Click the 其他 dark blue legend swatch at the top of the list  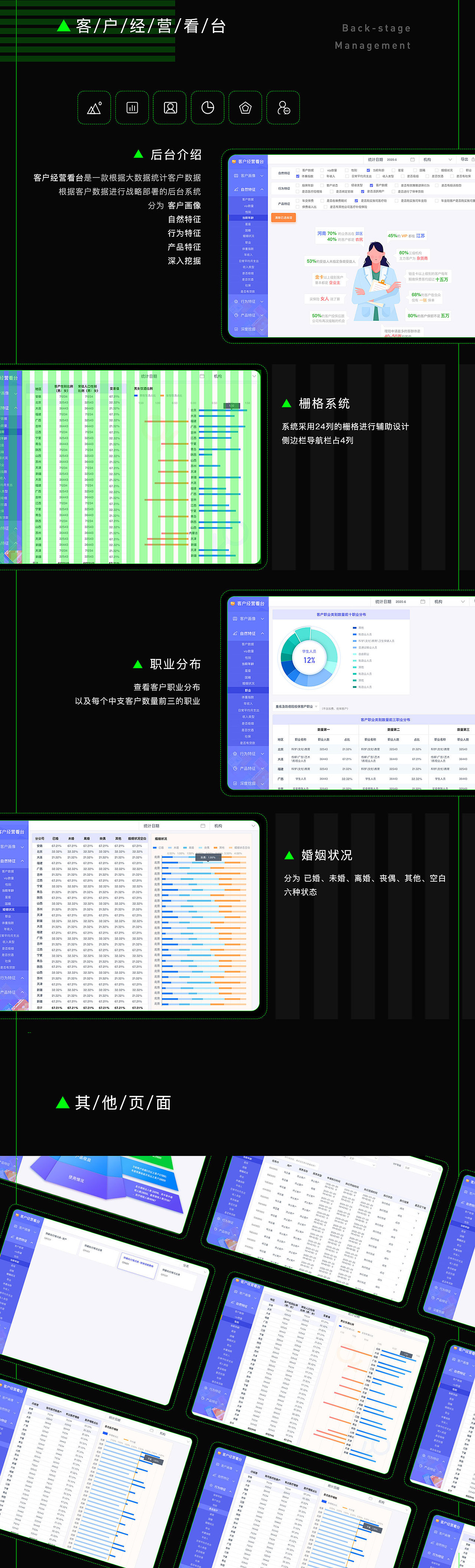click(354, 628)
